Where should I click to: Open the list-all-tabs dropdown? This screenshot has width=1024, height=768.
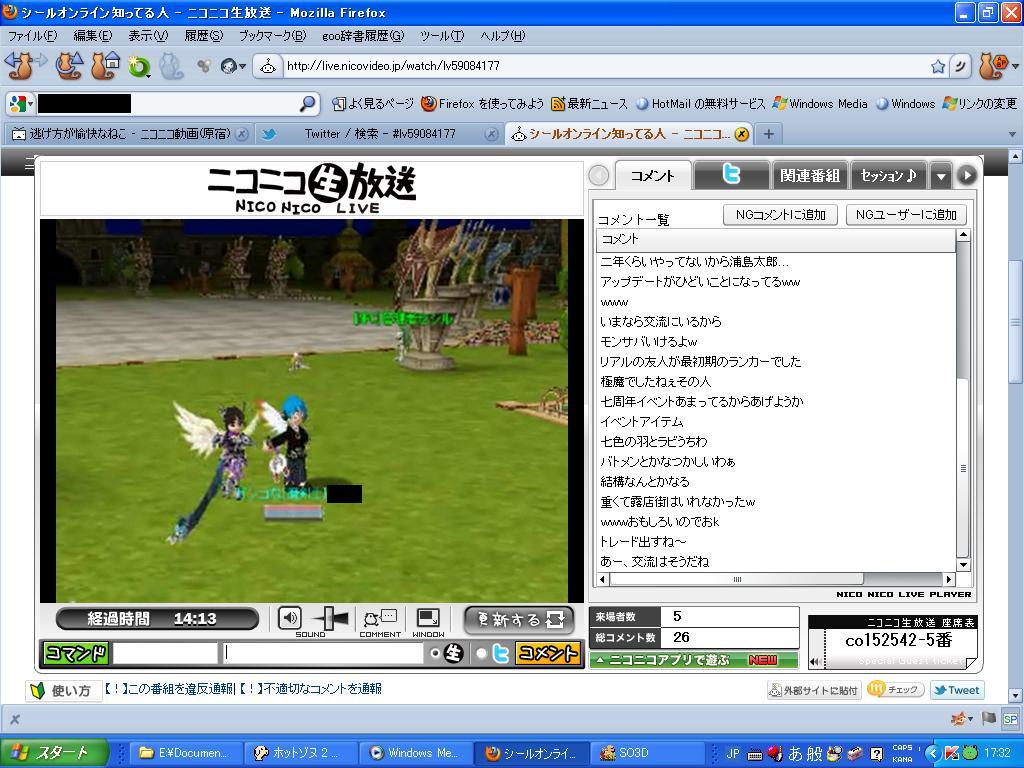pos(1012,135)
